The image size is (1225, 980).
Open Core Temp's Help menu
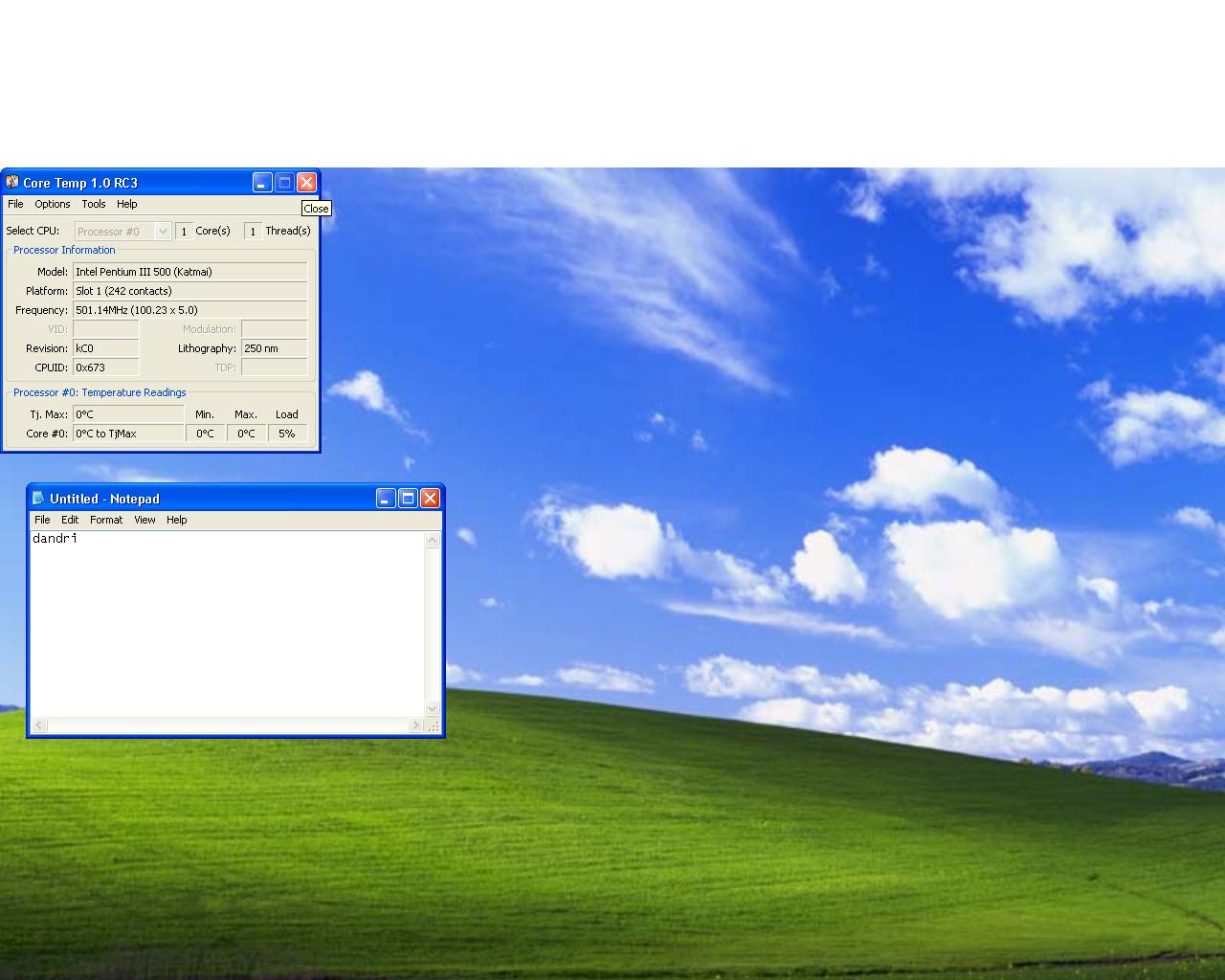[x=127, y=204]
